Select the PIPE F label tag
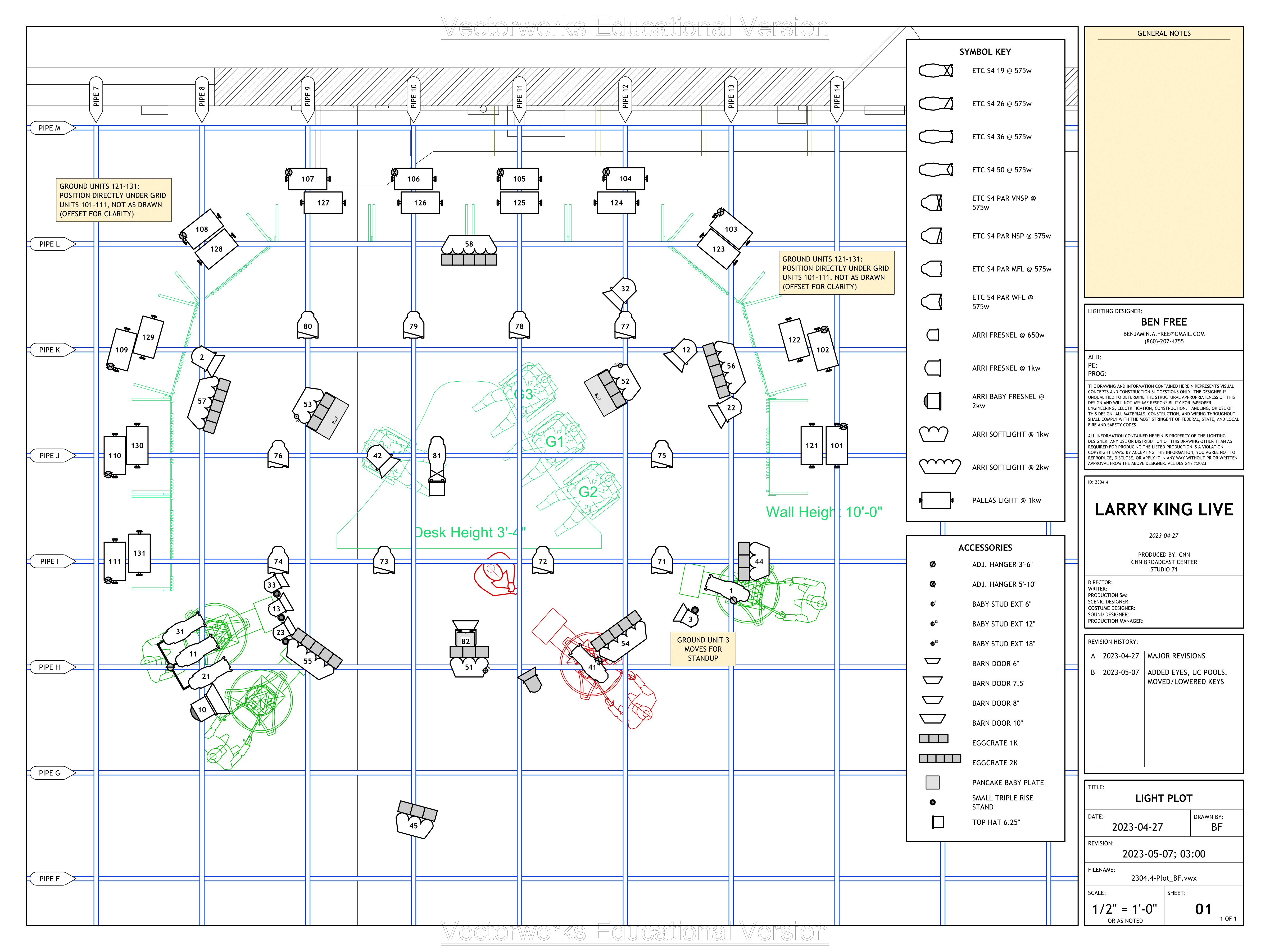Screen dimensions: 1270x952 click(x=52, y=878)
